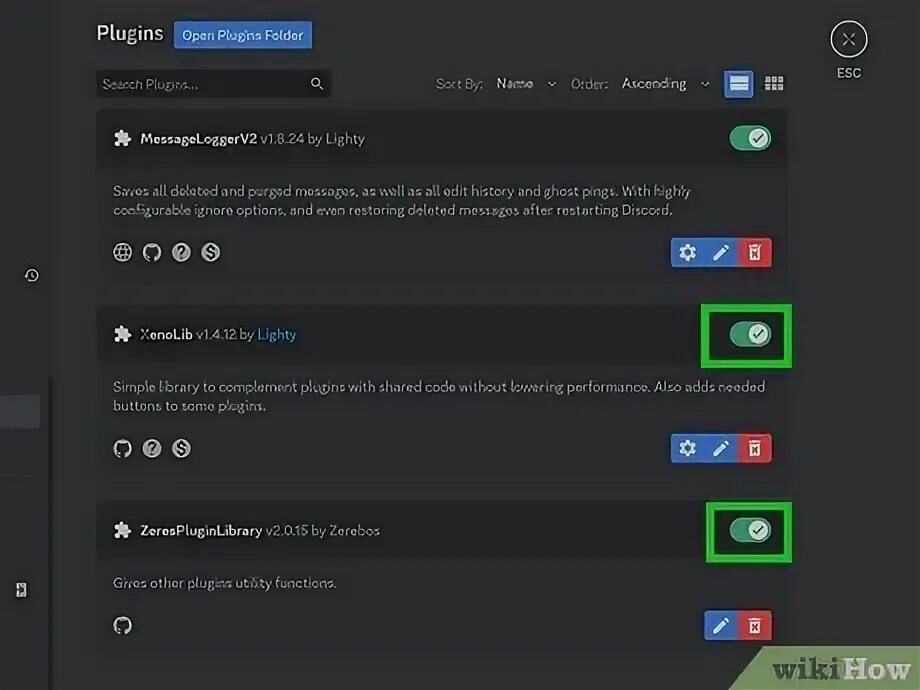Viewport: 920px width, 690px height.
Task: Click ZeresPluginLibrary puzzle piece icon
Action: 122,530
